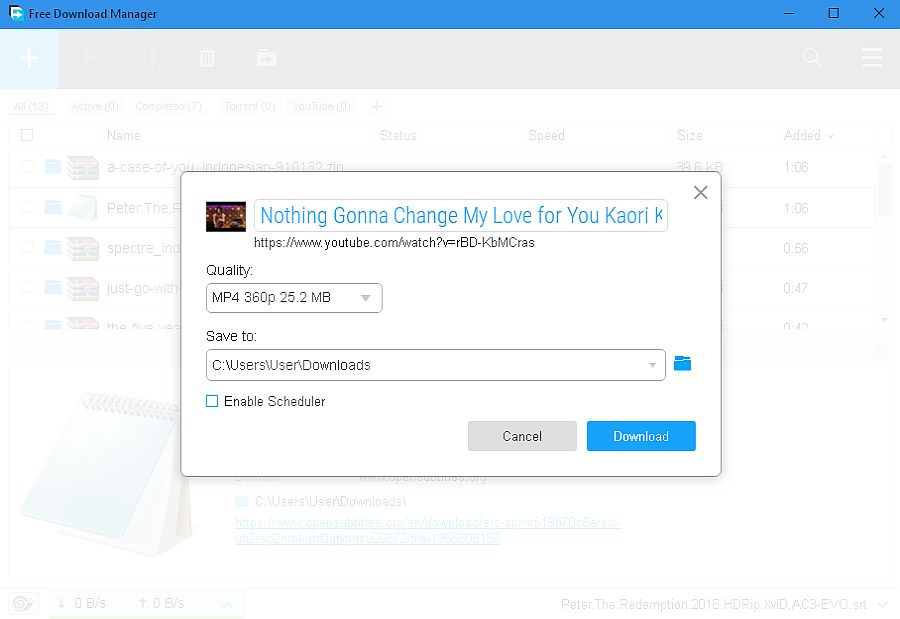The width and height of the screenshot is (900, 619).
Task: Click the snail mode icon in status bar
Action: [x=23, y=603]
